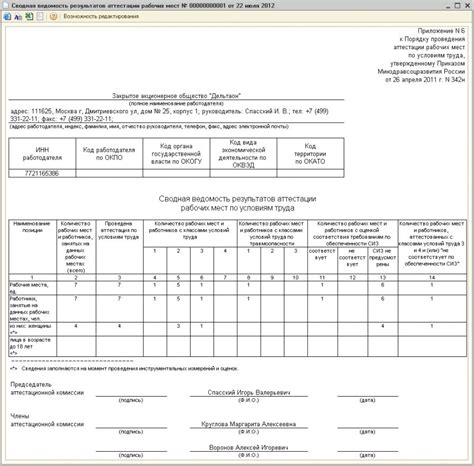This screenshot has width=474, height=466.
Task: Click the 'Наименование позиции' column header
Action: pyautogui.click(x=32, y=247)
